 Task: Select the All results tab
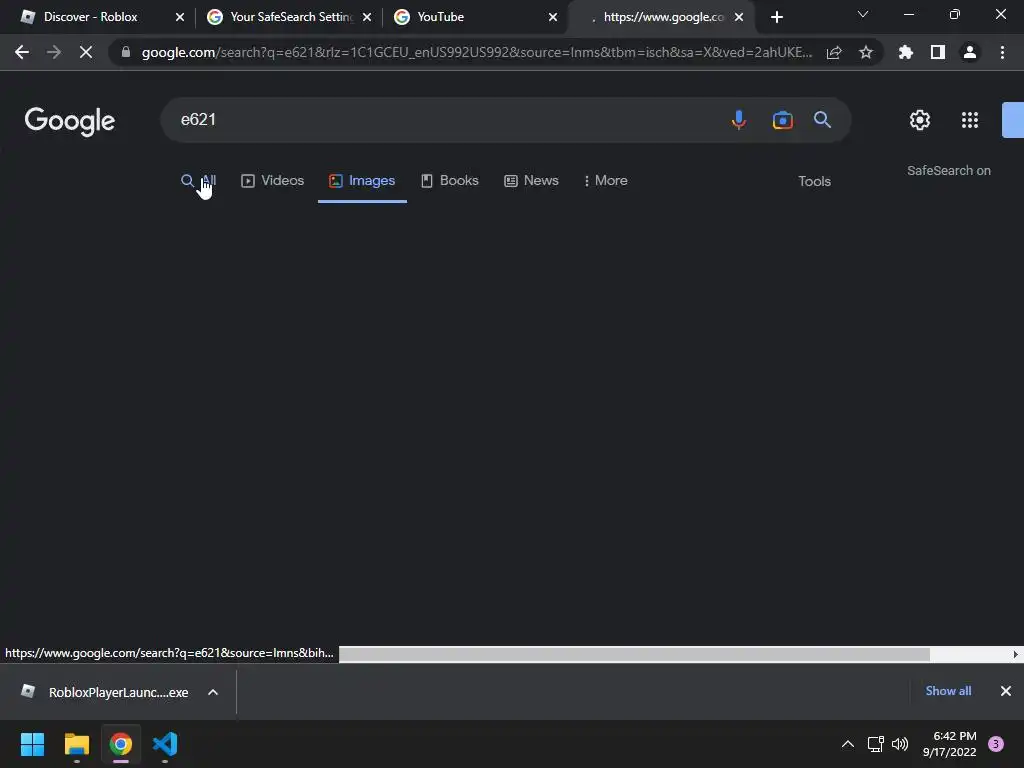point(199,180)
